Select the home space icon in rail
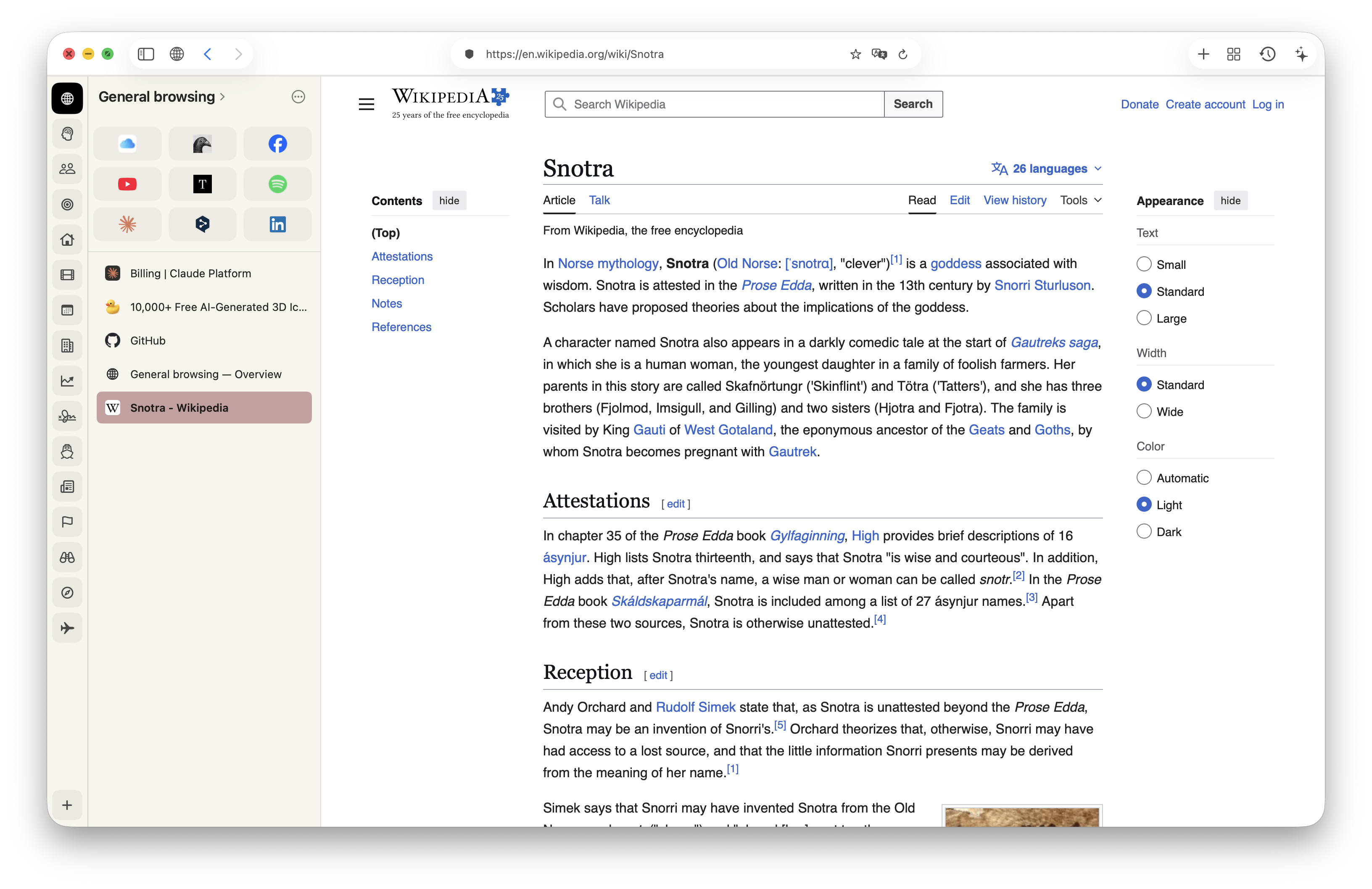Image resolution: width=1372 pixels, height=889 pixels. click(67, 239)
